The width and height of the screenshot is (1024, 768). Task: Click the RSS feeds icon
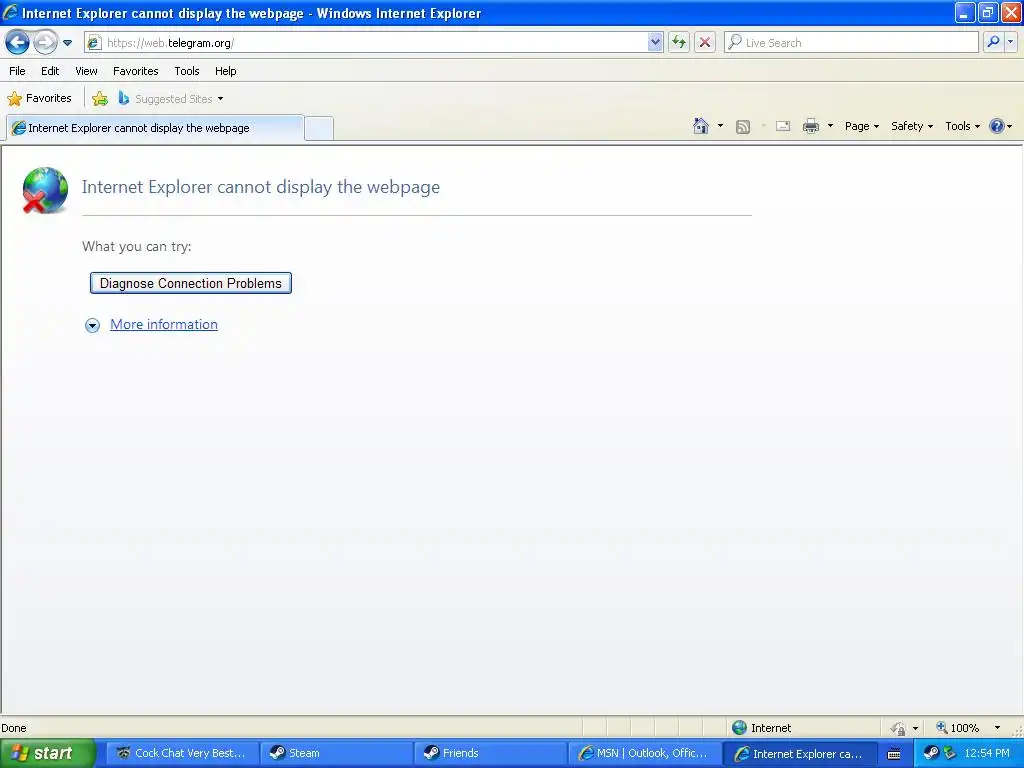coord(743,127)
